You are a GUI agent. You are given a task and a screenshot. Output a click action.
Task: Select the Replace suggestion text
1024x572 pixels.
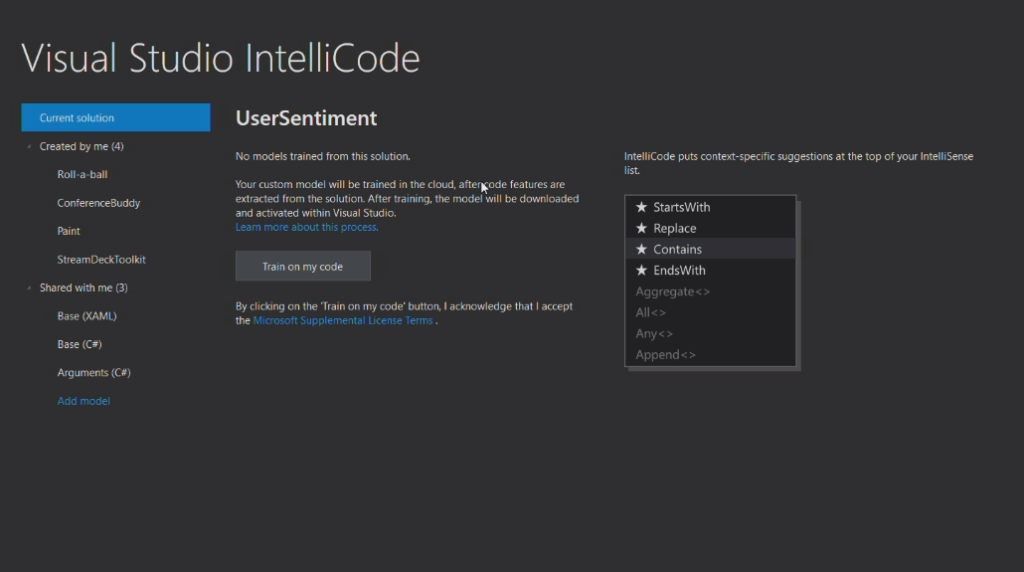tap(675, 229)
